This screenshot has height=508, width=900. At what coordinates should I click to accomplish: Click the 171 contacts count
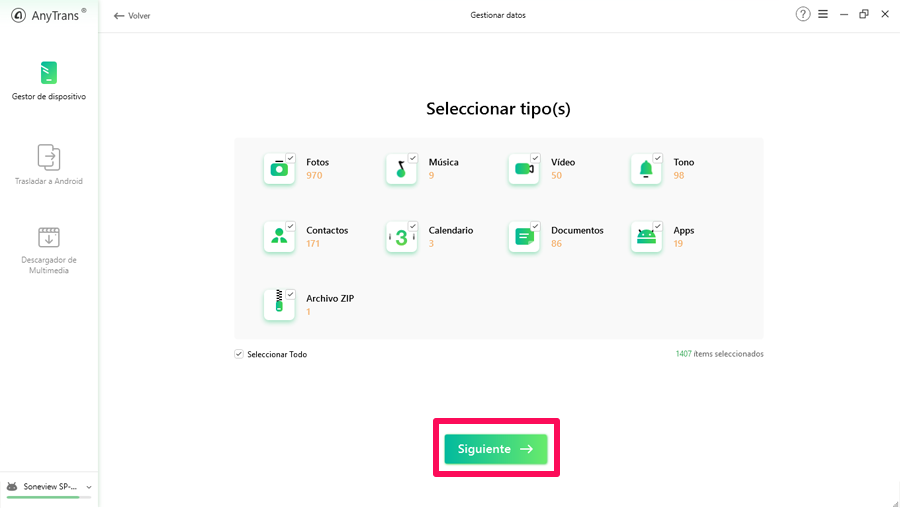[x=313, y=243]
